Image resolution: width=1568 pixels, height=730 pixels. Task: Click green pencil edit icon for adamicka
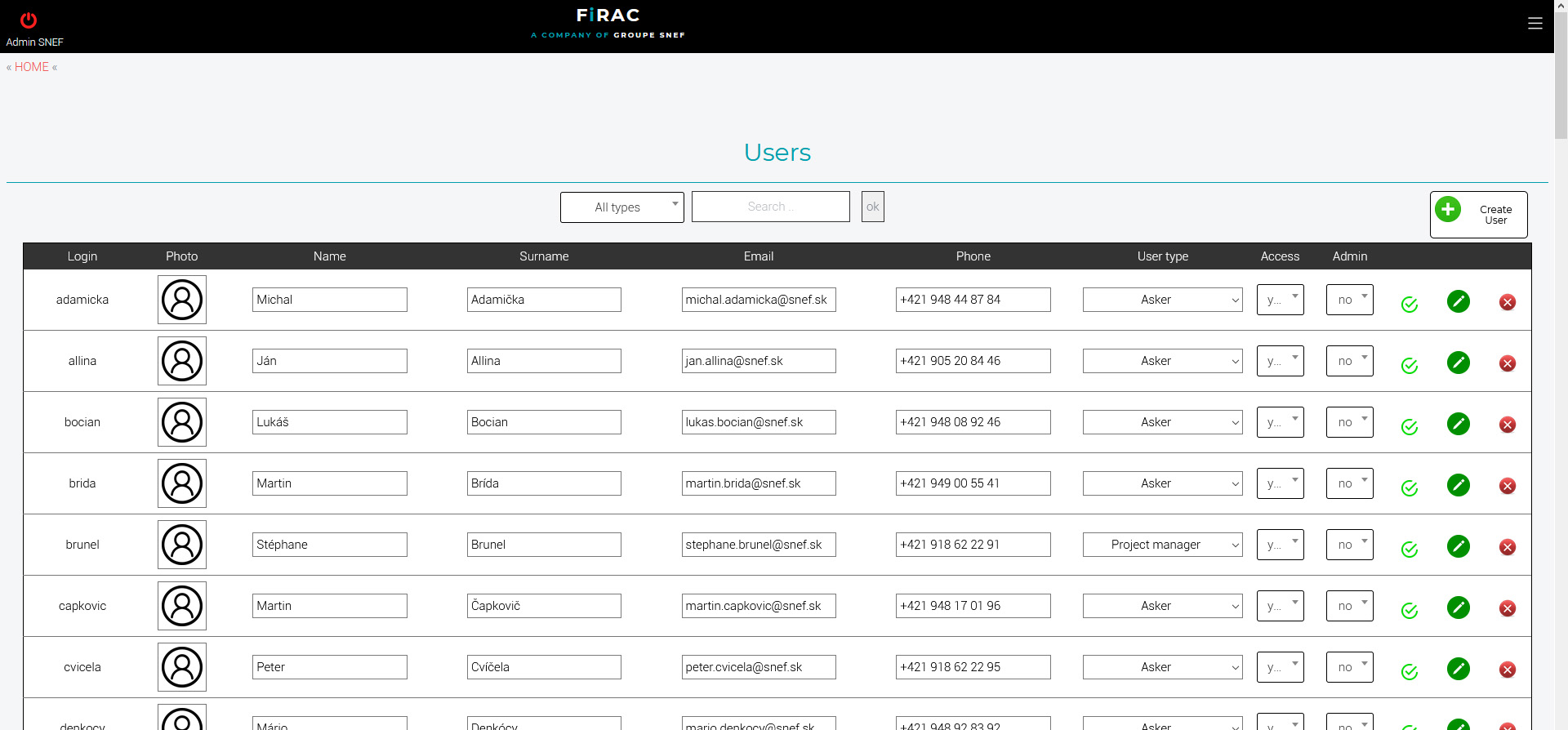pyautogui.click(x=1458, y=301)
